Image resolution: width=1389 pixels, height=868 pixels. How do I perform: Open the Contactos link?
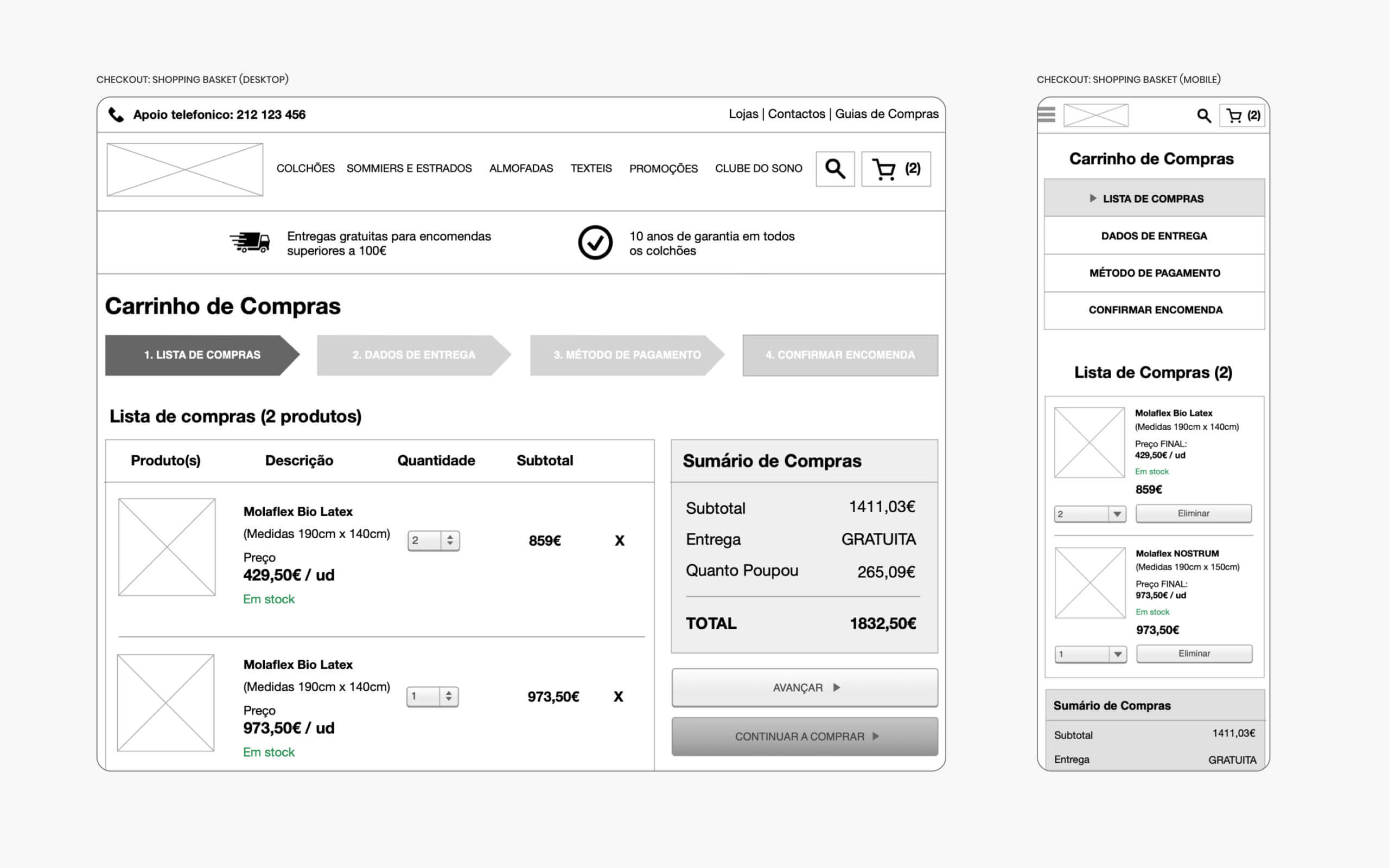796,114
